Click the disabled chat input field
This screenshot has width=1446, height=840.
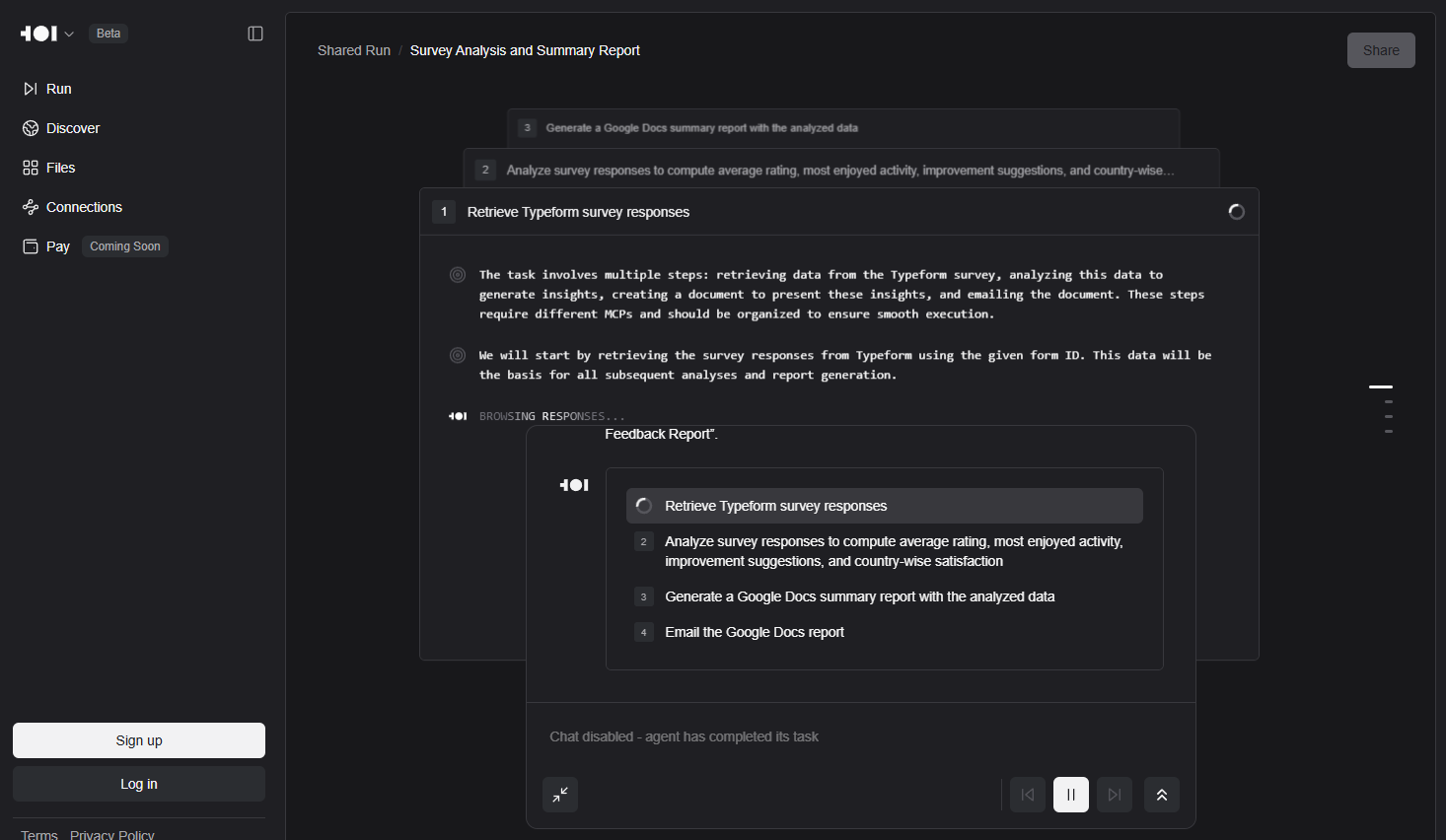[861, 736]
